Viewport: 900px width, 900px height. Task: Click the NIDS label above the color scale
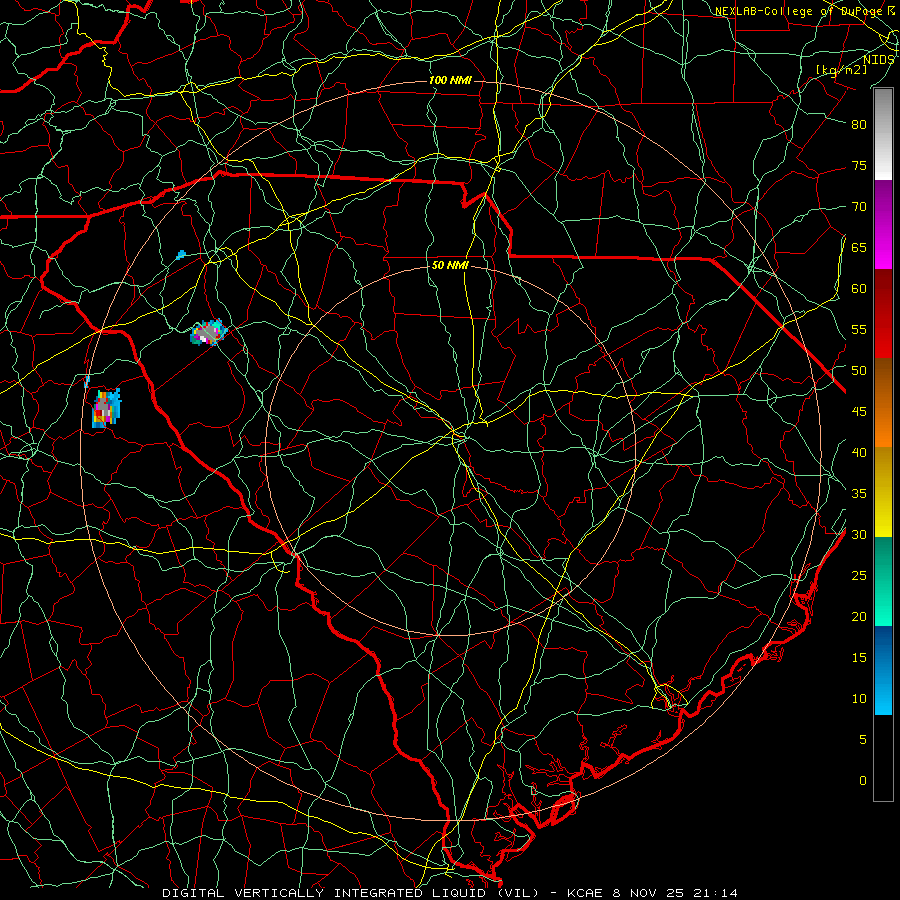(x=878, y=60)
